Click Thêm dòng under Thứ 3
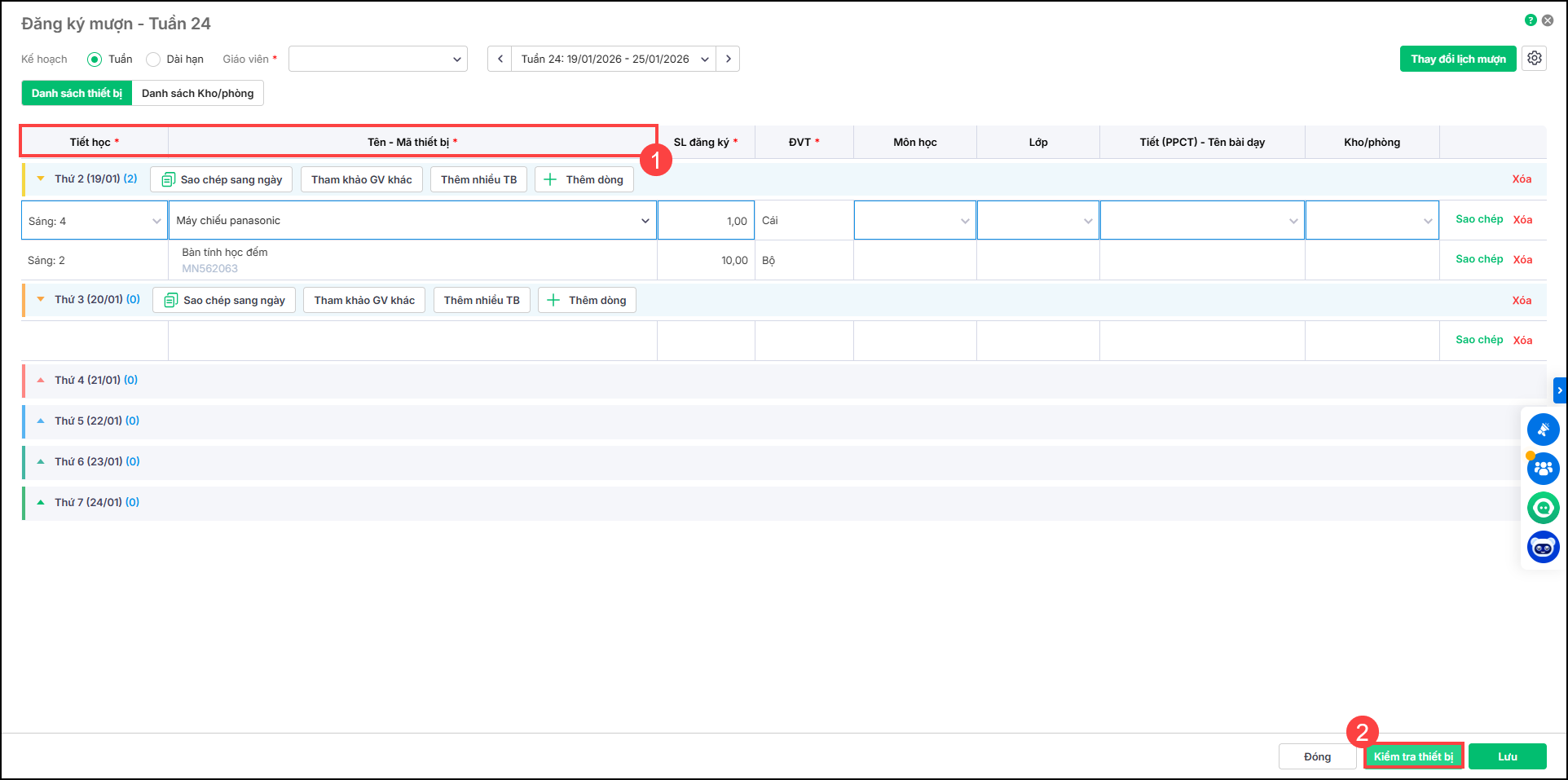The height and width of the screenshot is (780, 1568). point(587,300)
